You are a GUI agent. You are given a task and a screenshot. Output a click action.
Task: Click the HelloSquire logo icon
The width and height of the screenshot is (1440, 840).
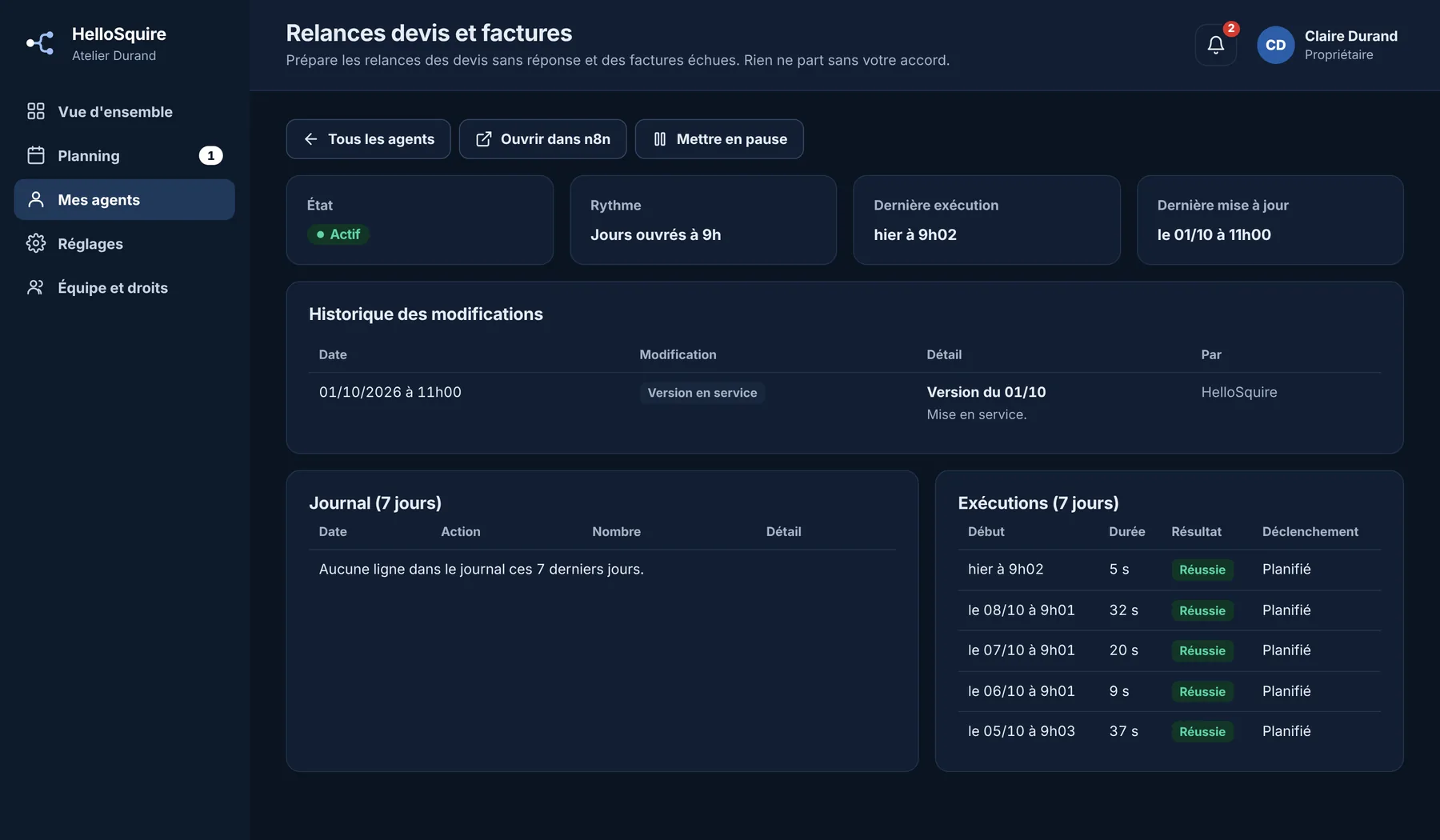(x=40, y=43)
